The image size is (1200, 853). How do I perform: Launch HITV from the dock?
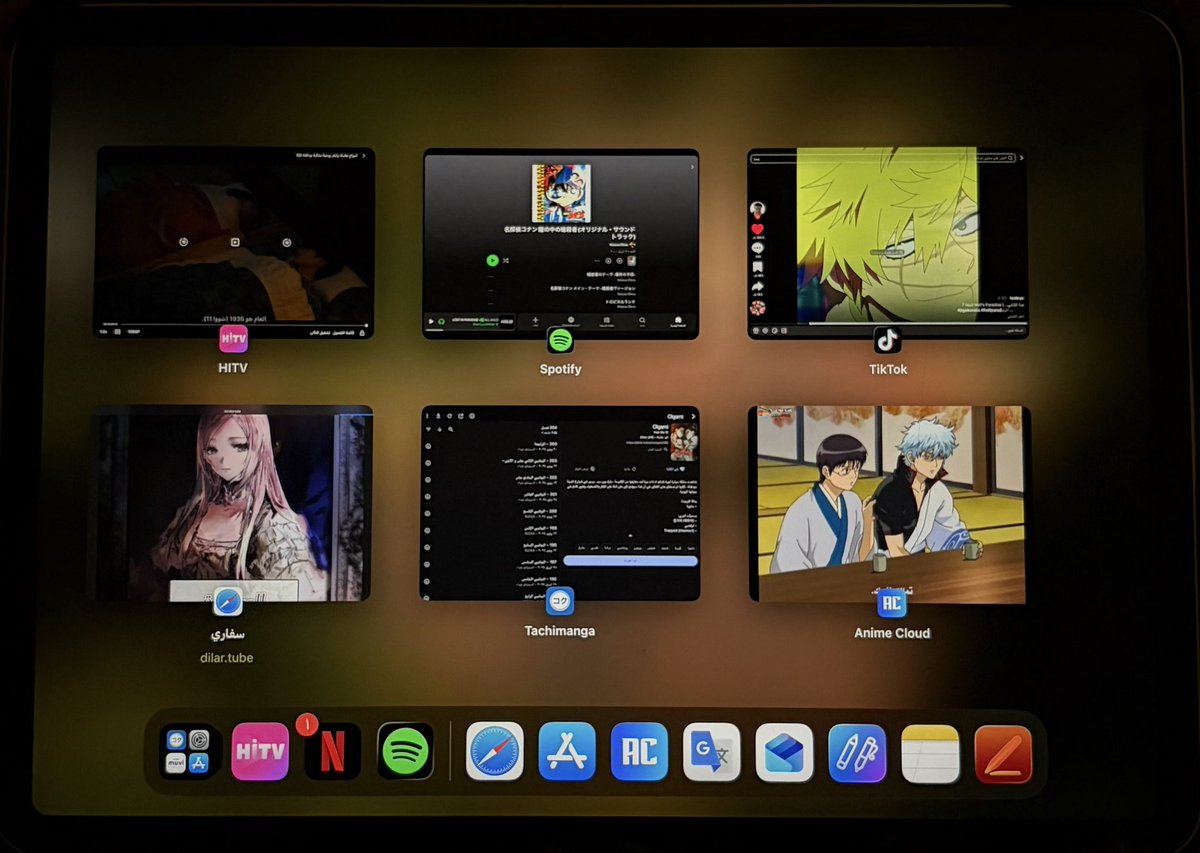point(260,752)
